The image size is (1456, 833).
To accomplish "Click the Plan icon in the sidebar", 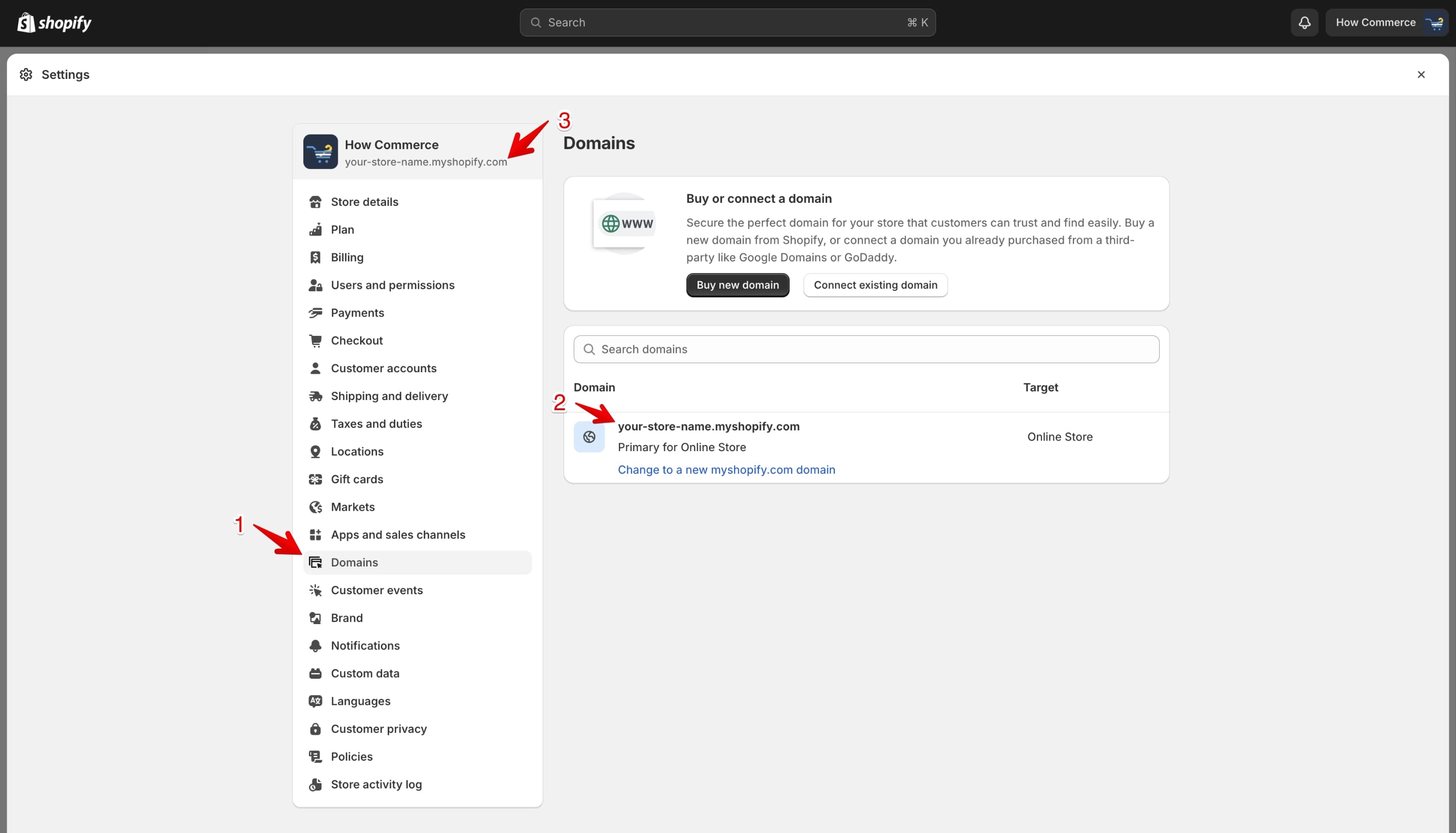I will (315, 230).
